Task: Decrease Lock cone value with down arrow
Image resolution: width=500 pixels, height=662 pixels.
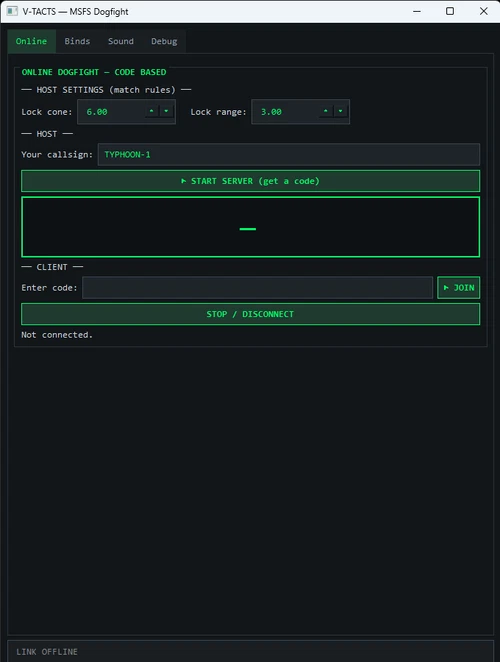Action: [166, 111]
